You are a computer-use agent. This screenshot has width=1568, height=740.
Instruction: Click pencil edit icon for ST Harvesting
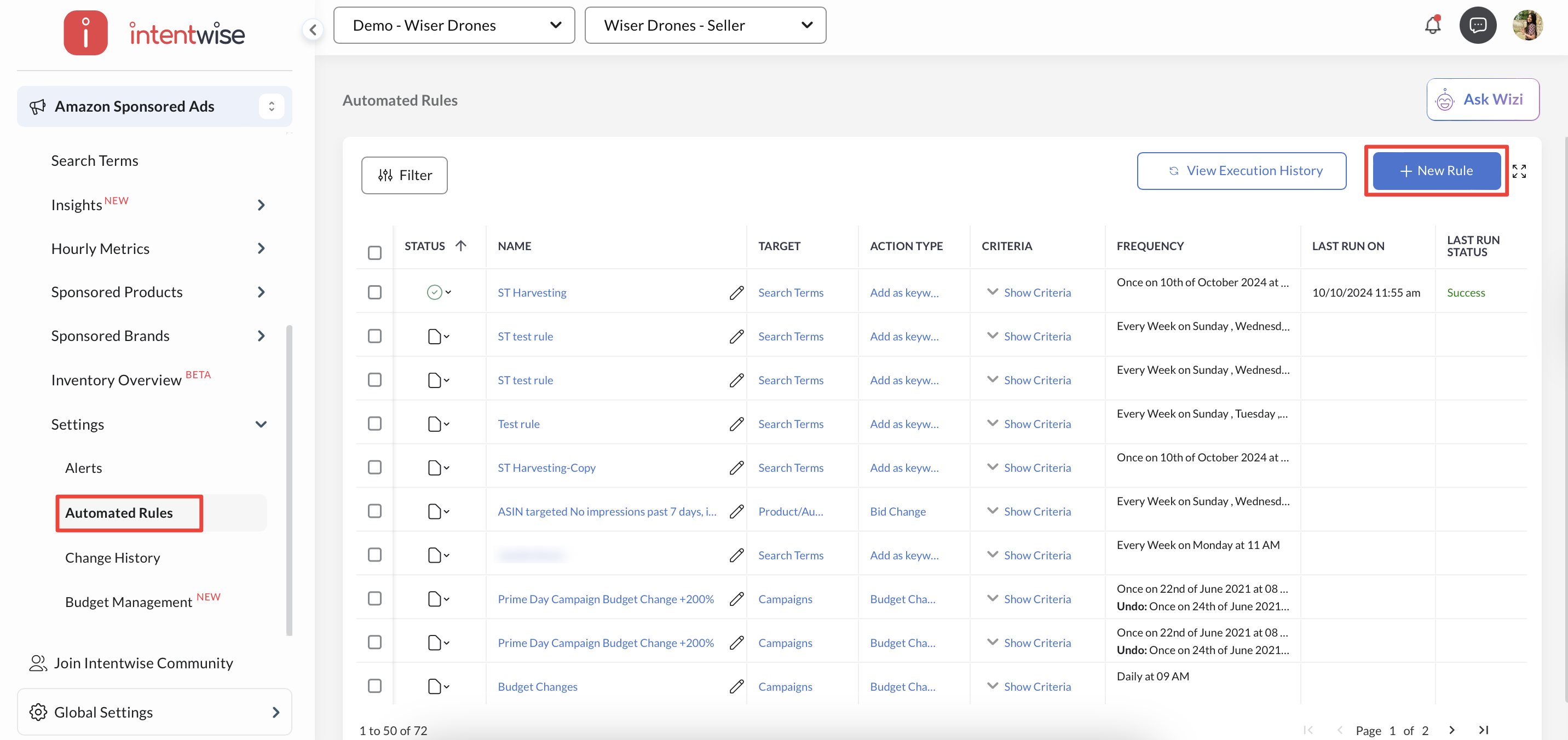[736, 293]
